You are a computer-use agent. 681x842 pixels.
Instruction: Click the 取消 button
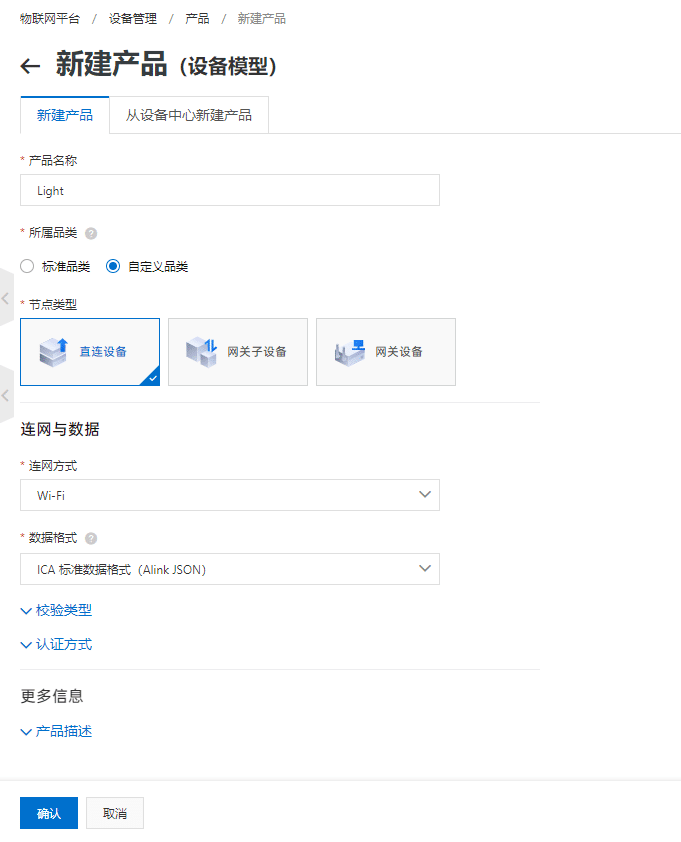(115, 813)
